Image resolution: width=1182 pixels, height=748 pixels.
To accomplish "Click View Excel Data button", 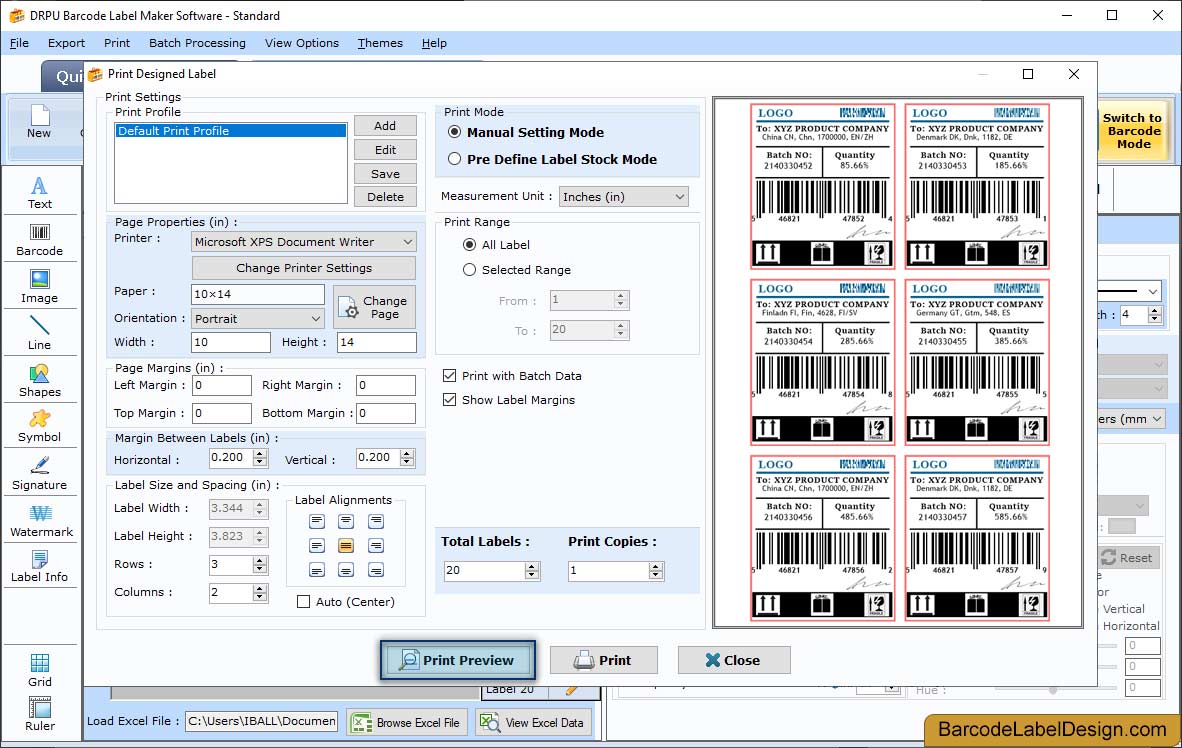I will click(534, 722).
